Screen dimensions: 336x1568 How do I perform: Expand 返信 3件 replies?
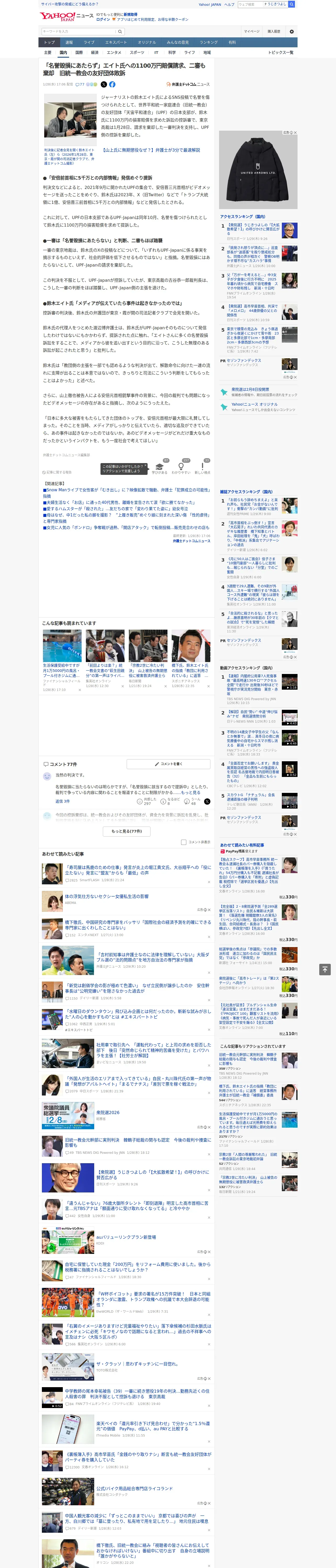point(62,802)
